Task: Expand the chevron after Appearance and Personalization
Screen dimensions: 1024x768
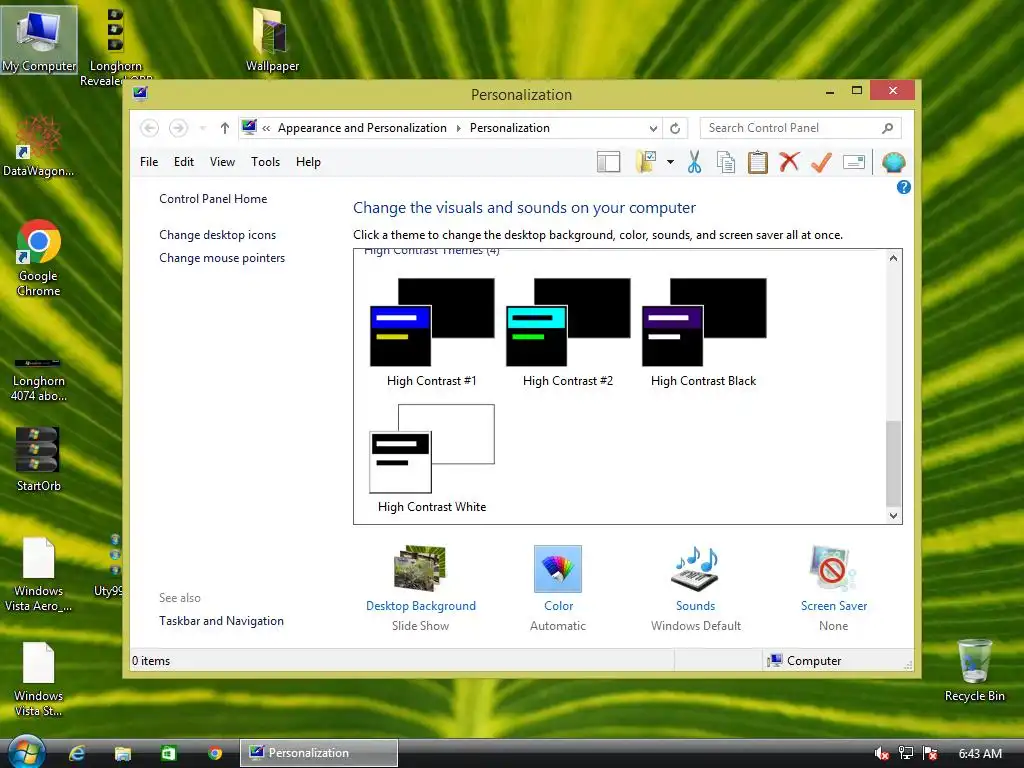Action: tap(458, 128)
